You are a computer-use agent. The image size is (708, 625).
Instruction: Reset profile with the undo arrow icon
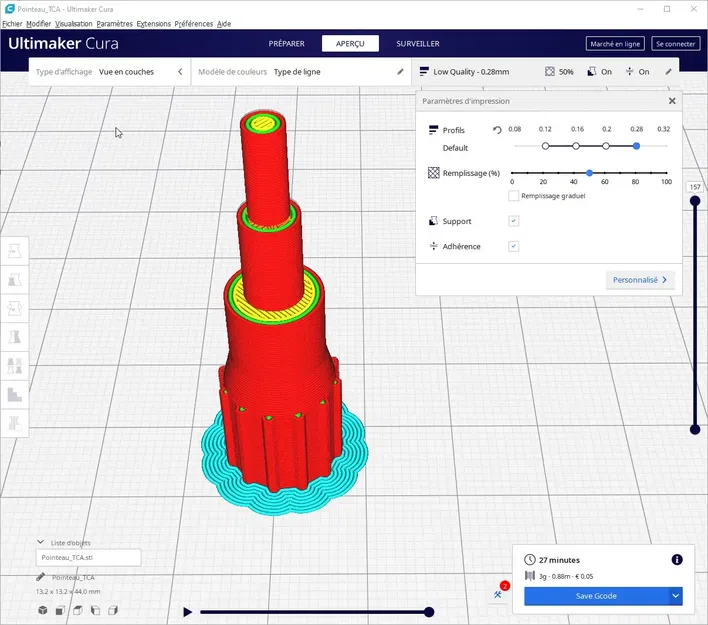tap(497, 130)
